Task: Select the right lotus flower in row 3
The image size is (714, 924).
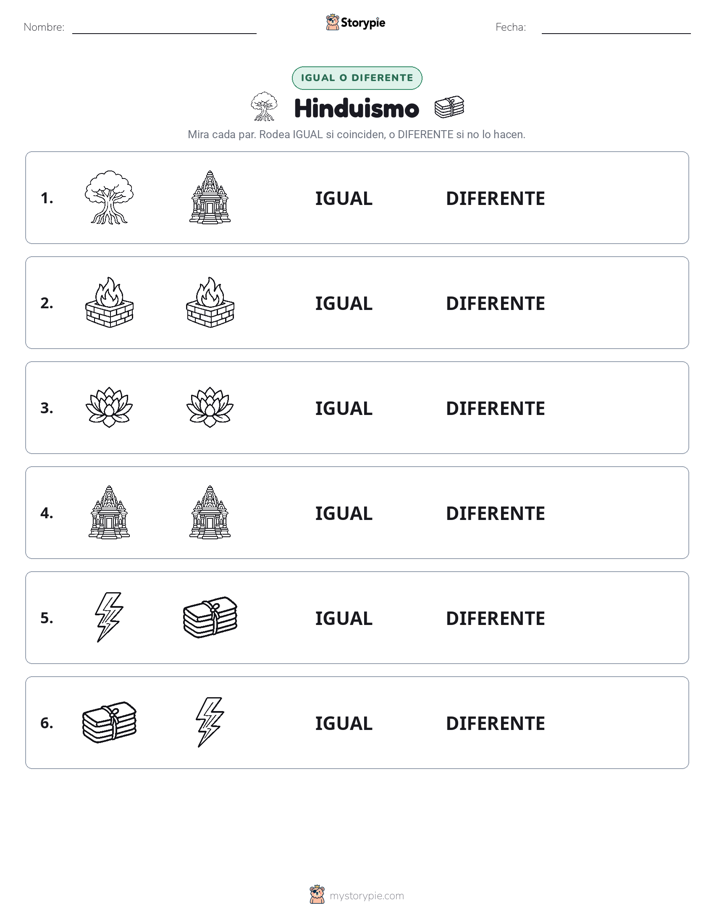Action: coord(210,407)
